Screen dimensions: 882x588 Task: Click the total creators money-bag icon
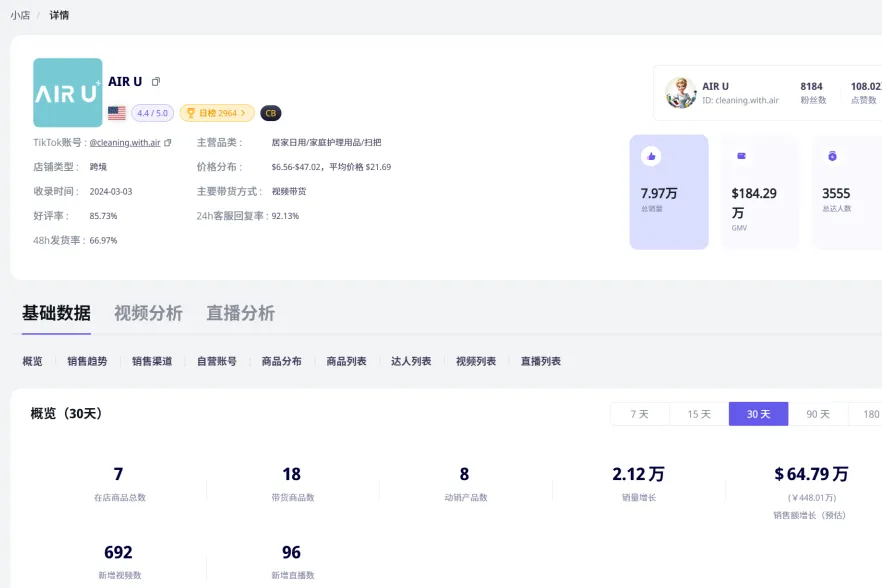pos(832,156)
